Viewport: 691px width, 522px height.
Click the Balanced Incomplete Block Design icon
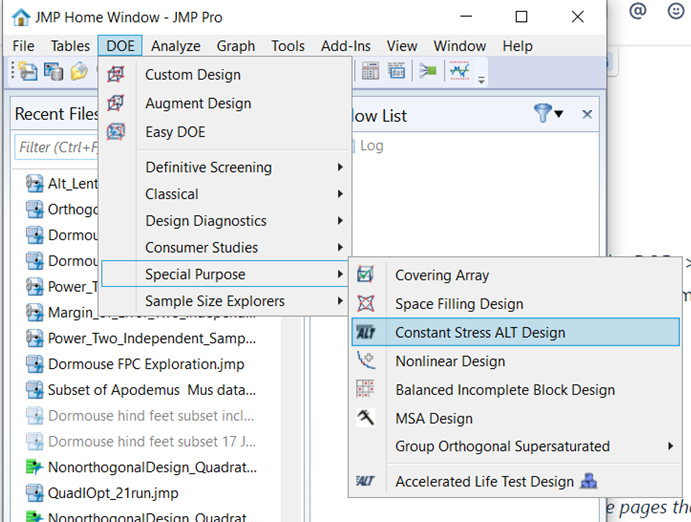click(x=366, y=390)
